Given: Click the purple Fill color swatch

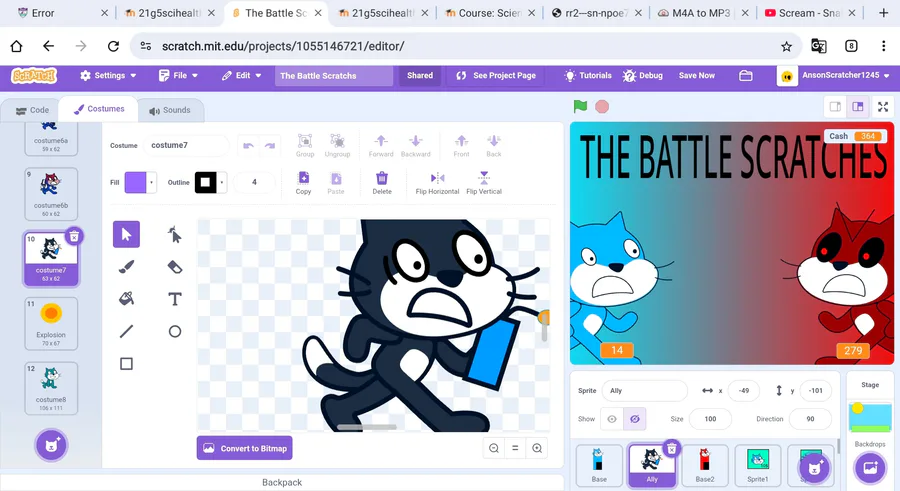Looking at the screenshot, I should [135, 183].
